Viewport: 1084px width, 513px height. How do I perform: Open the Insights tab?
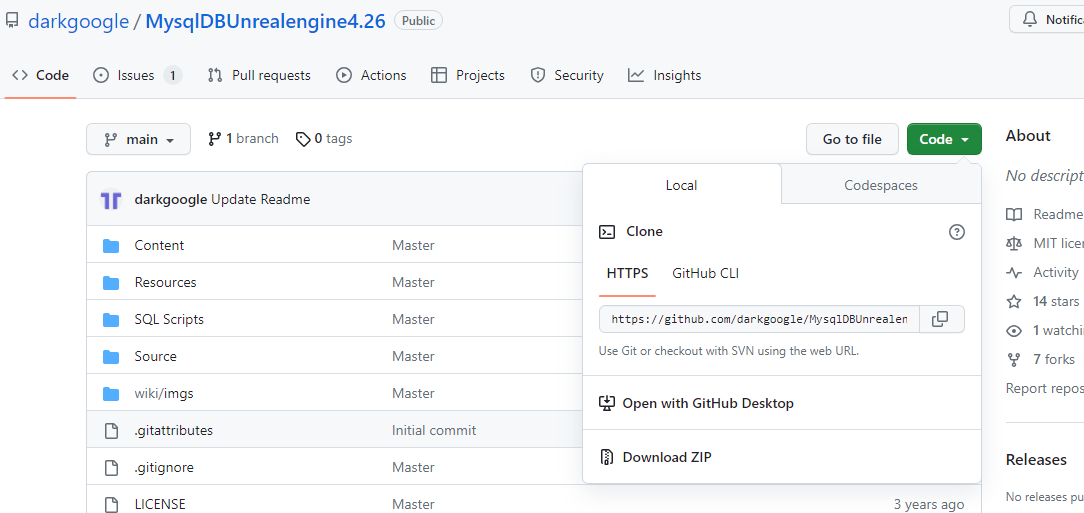(664, 75)
